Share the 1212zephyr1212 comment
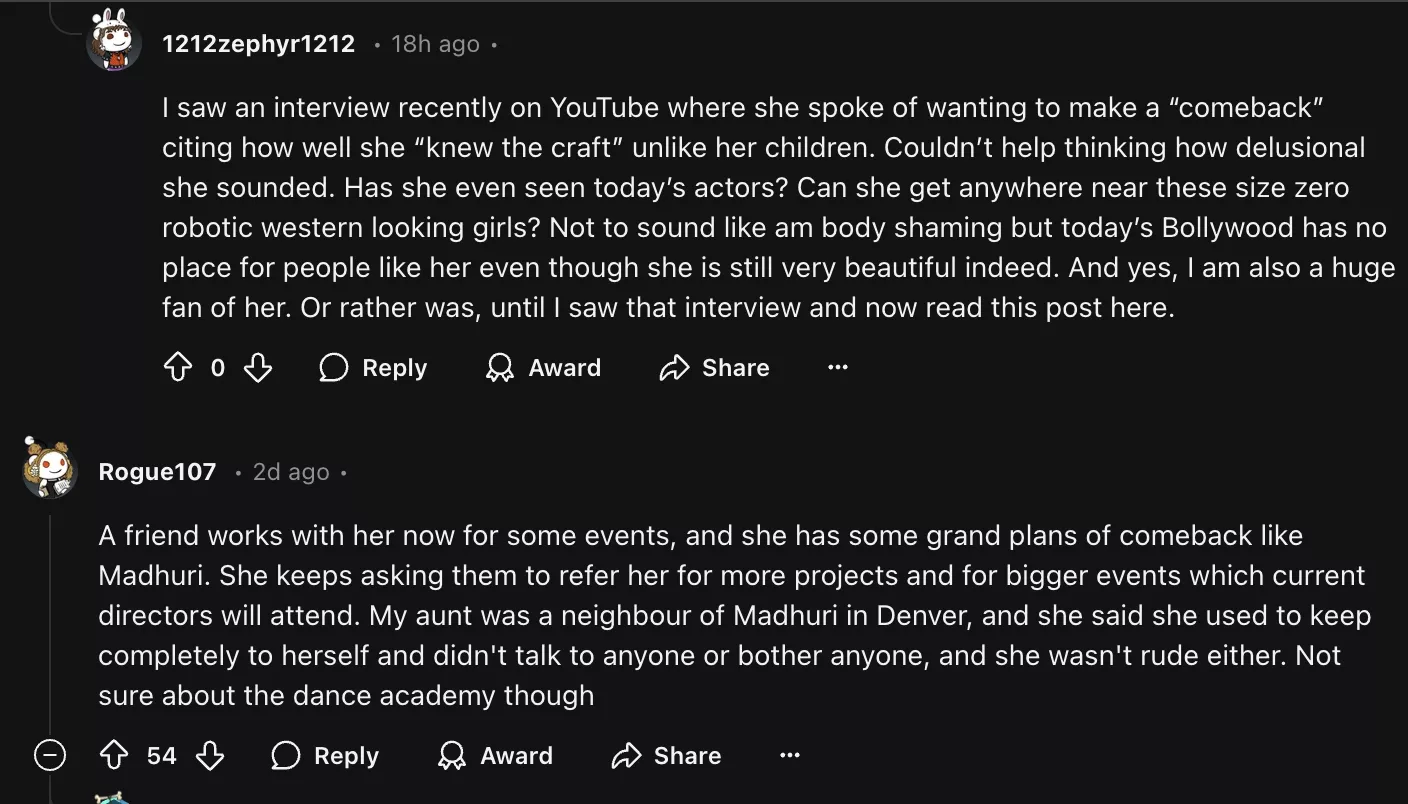 click(x=714, y=368)
